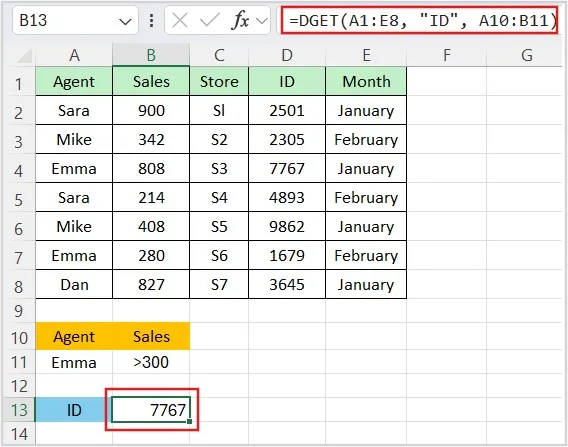Select ID cell 7767 in table row 4
Image resolution: width=568 pixels, height=447 pixels.
[x=287, y=168]
